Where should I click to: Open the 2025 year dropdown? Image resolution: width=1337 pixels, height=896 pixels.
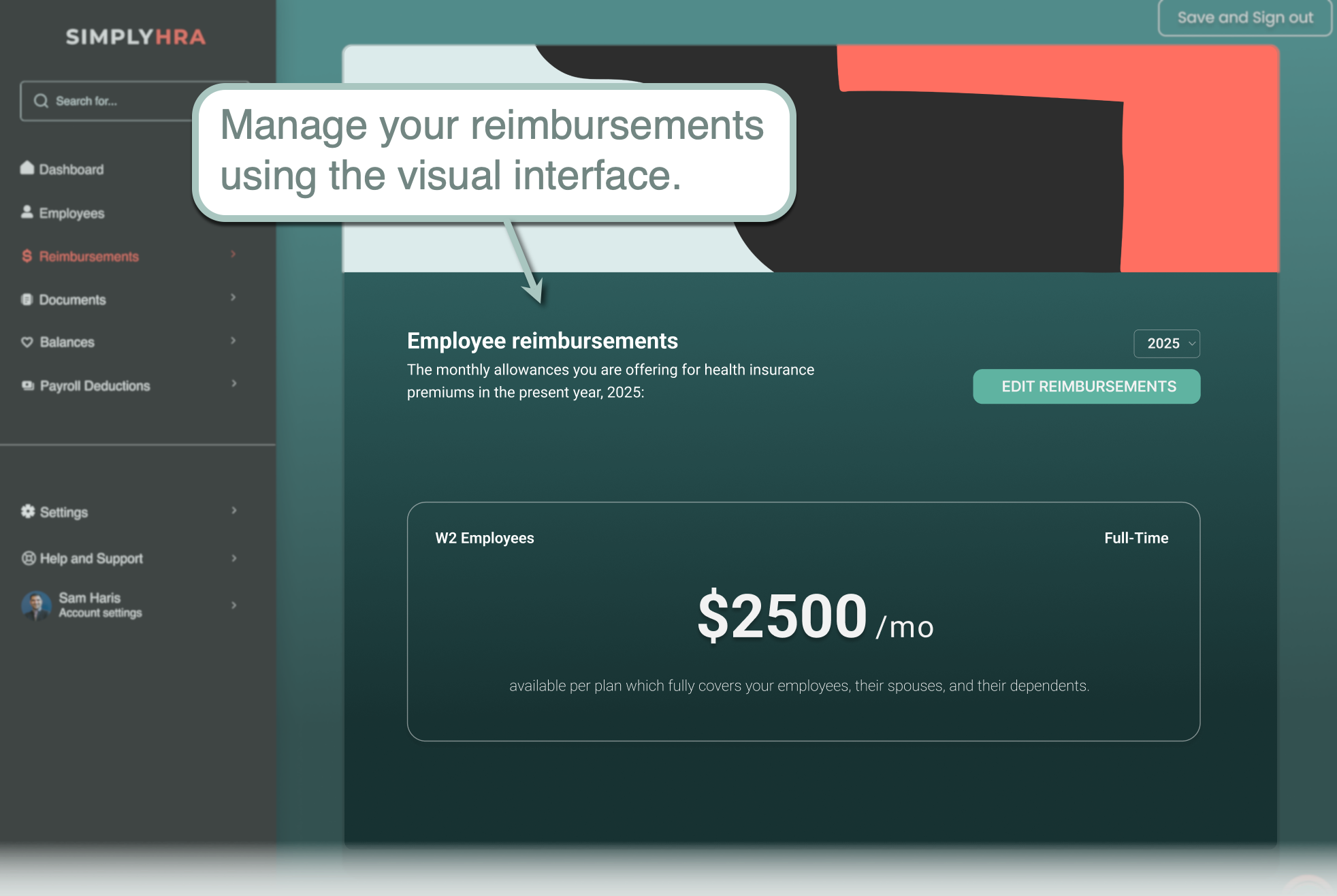[x=1166, y=344]
